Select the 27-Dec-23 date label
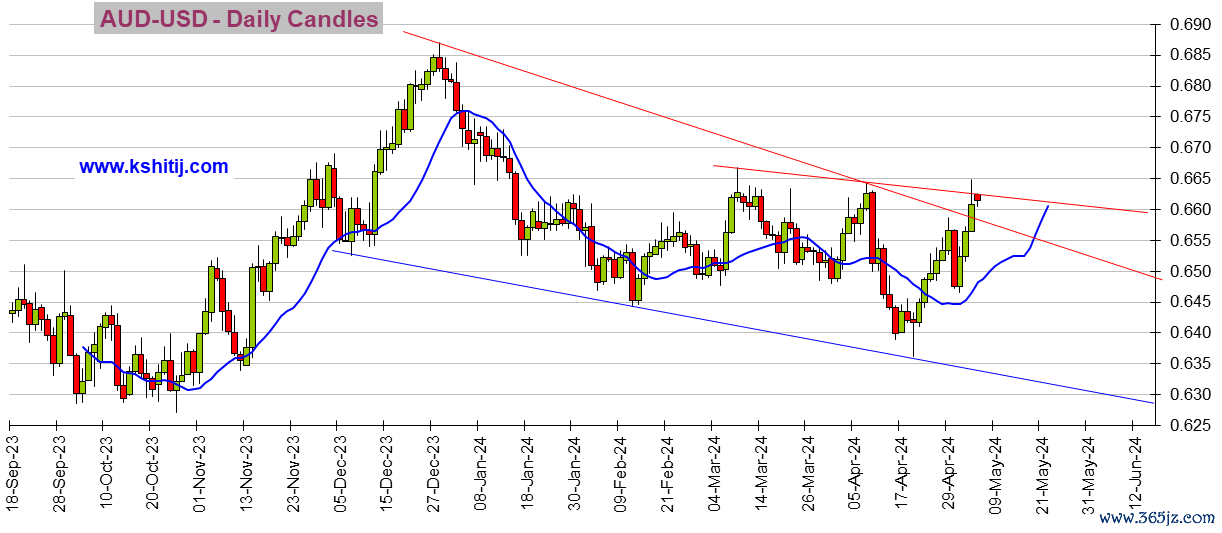Screen dimensions: 1222x533 [435, 475]
